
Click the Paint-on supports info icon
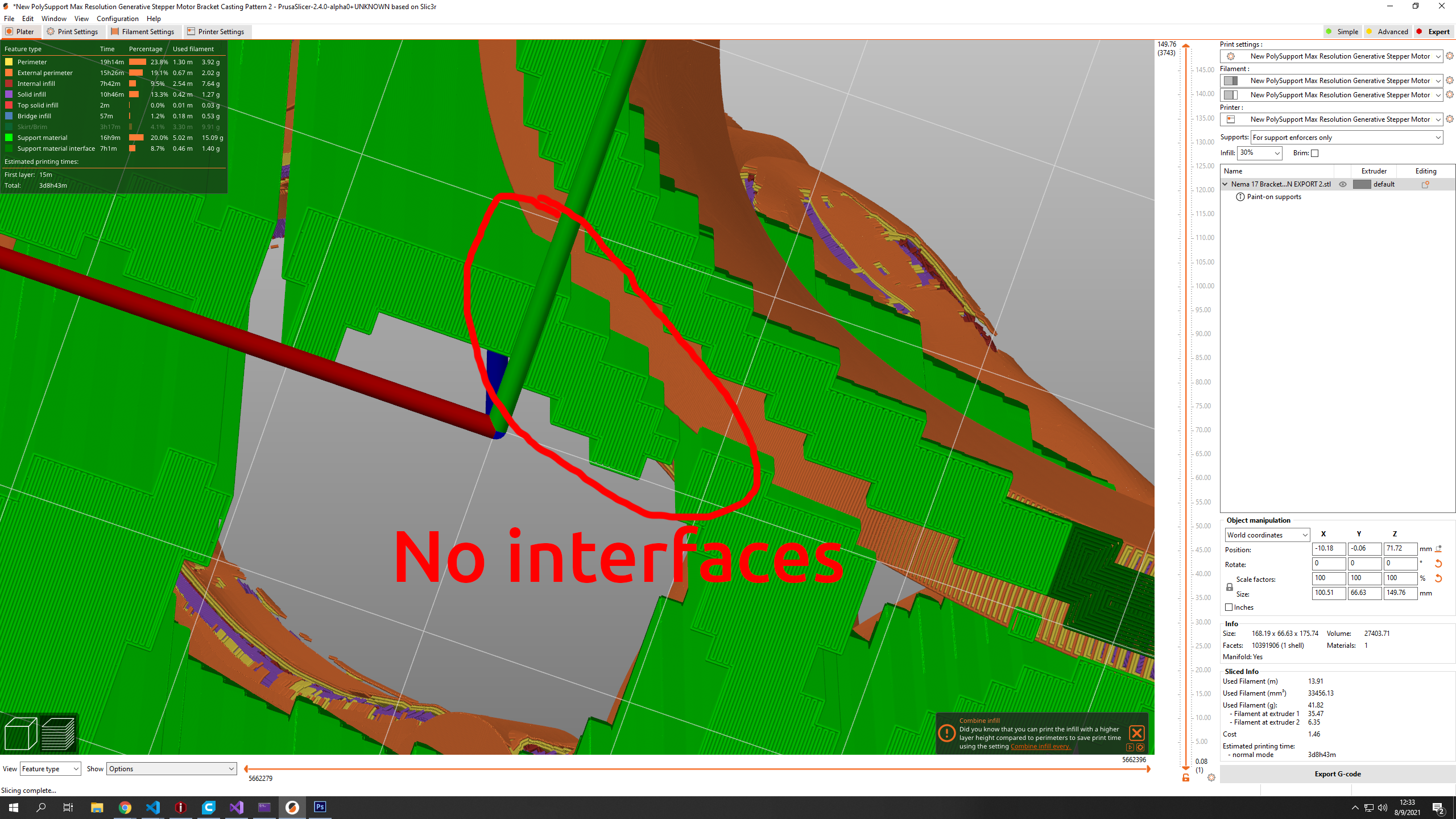1240,197
